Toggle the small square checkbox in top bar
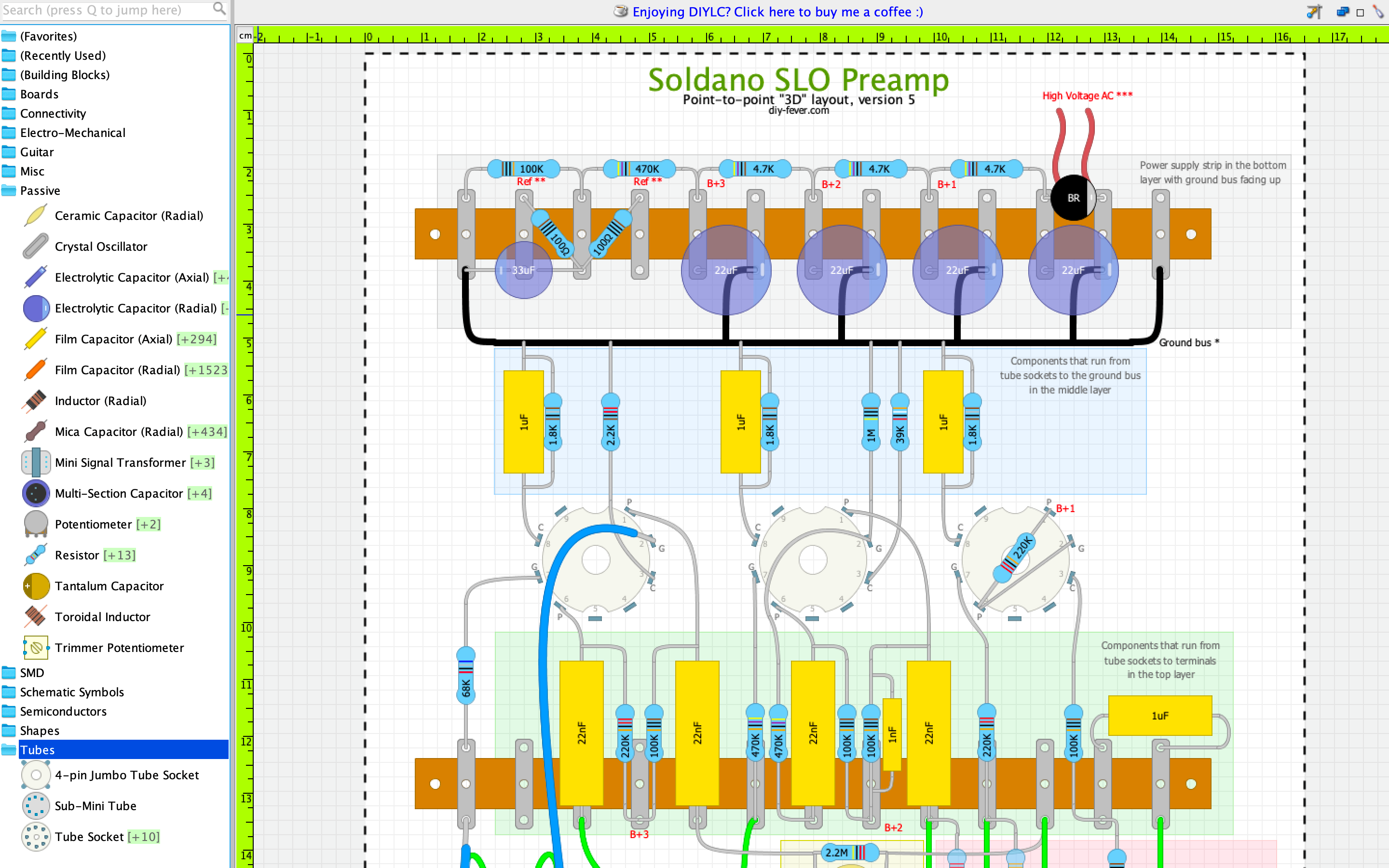The width and height of the screenshot is (1389, 868). point(1360,13)
